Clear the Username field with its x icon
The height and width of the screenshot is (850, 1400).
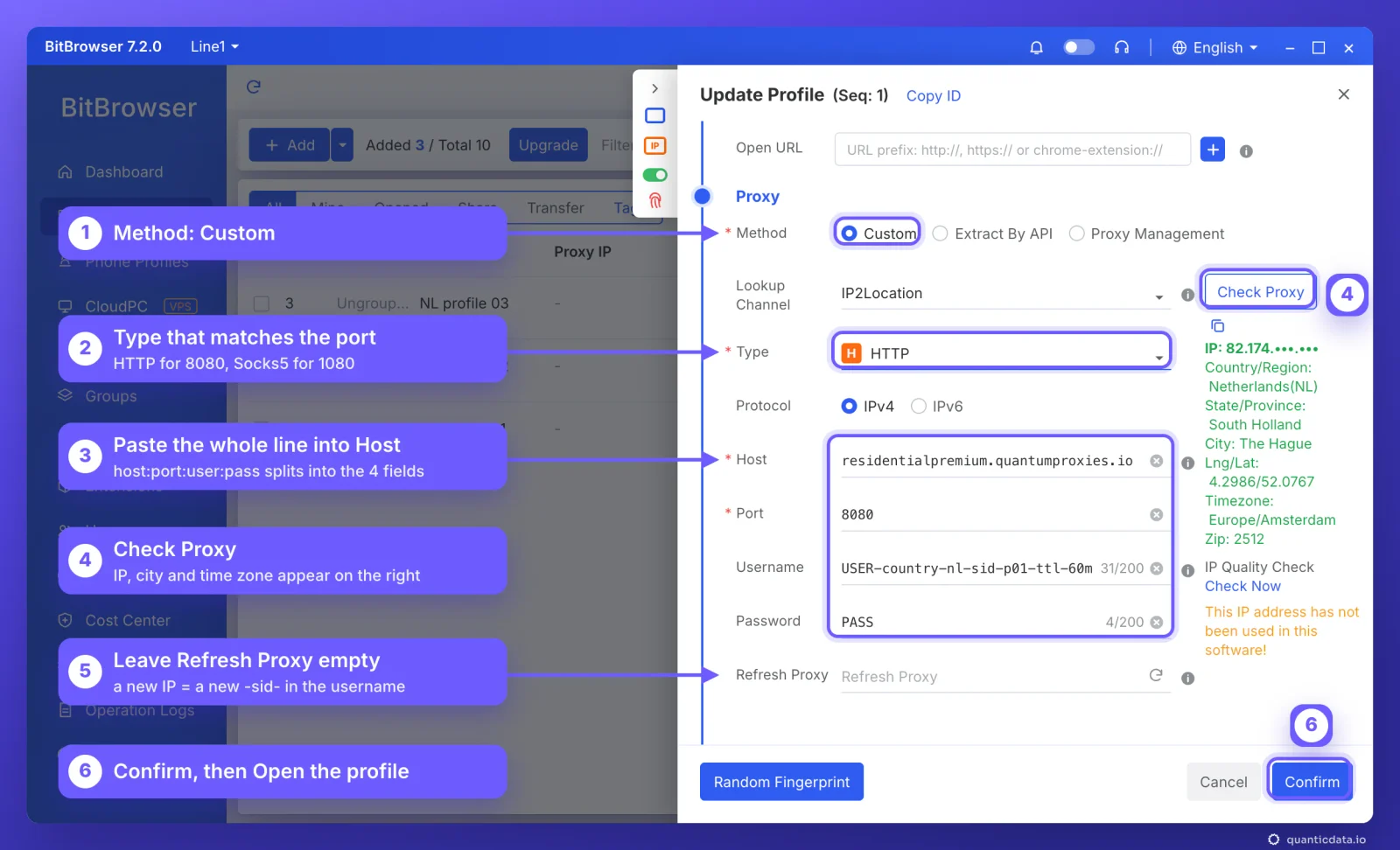coord(1157,568)
